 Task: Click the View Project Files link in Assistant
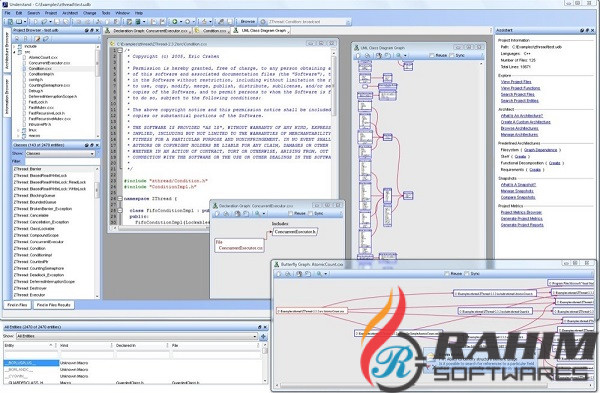516,82
